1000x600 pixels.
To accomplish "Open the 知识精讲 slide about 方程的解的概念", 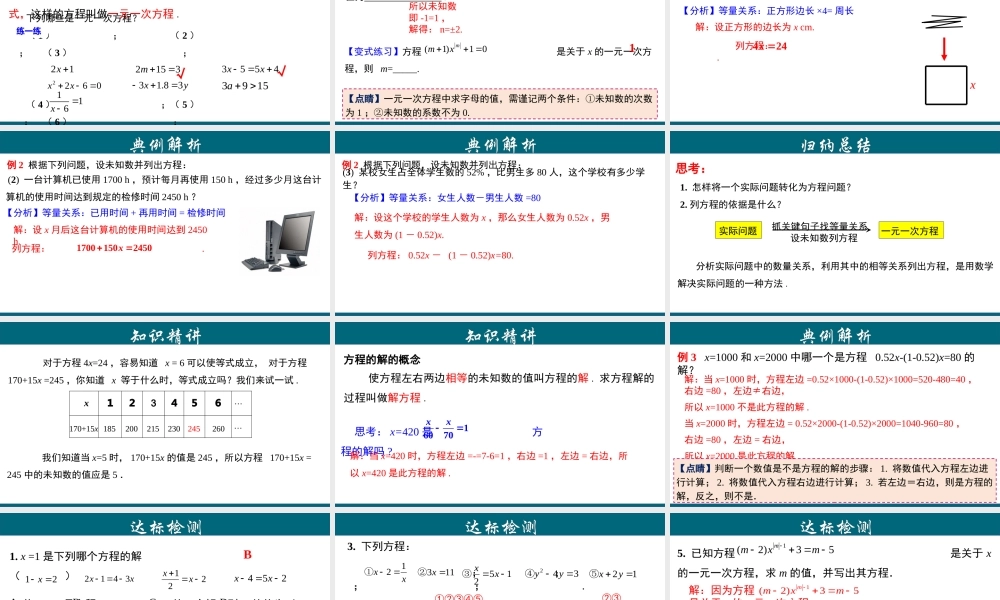I will point(500,414).
